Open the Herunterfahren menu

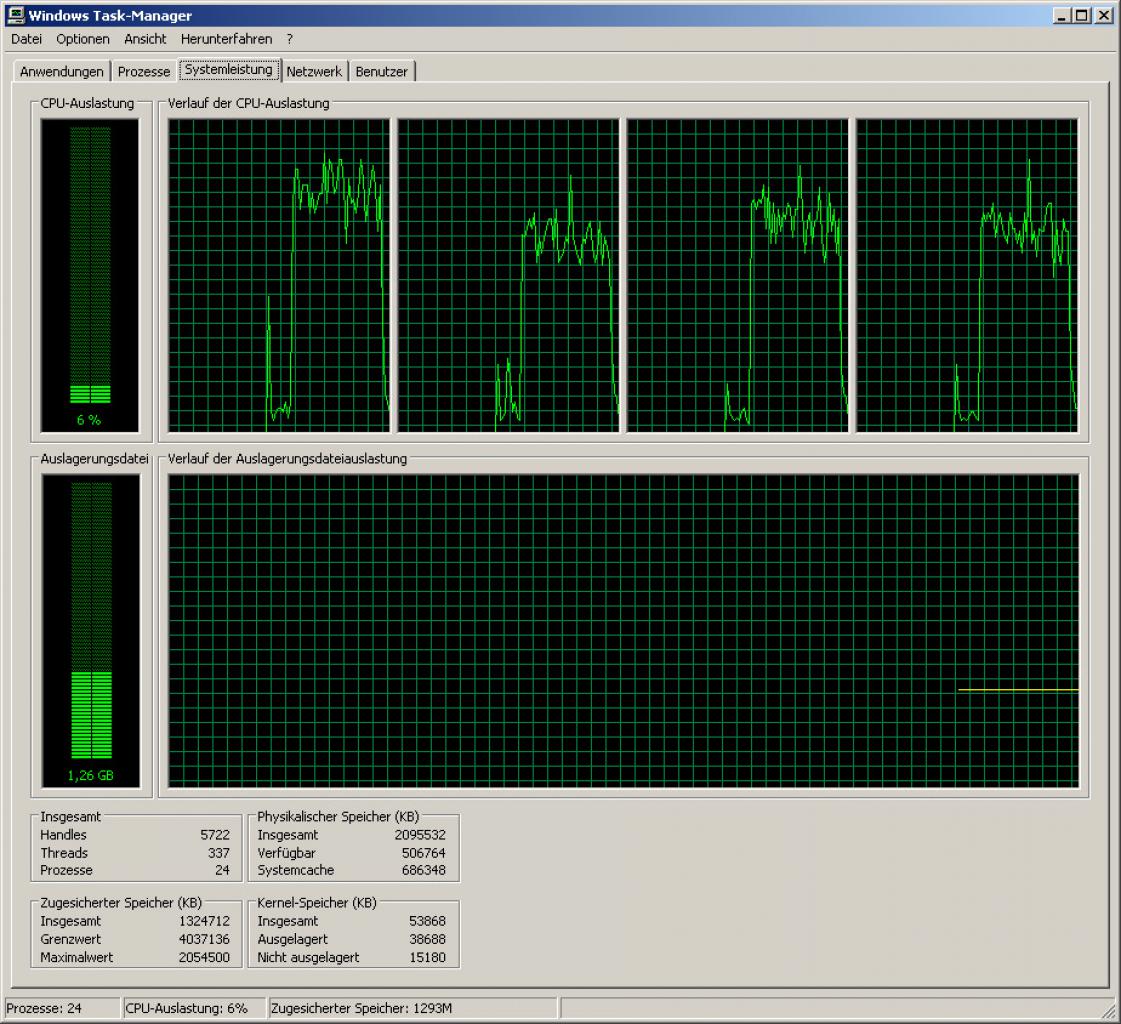227,39
